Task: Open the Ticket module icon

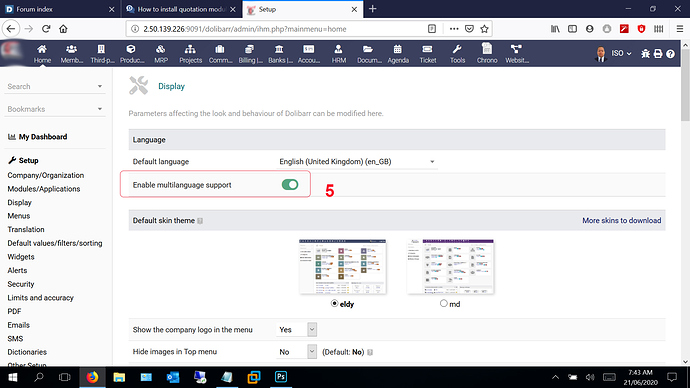Action: click(427, 49)
